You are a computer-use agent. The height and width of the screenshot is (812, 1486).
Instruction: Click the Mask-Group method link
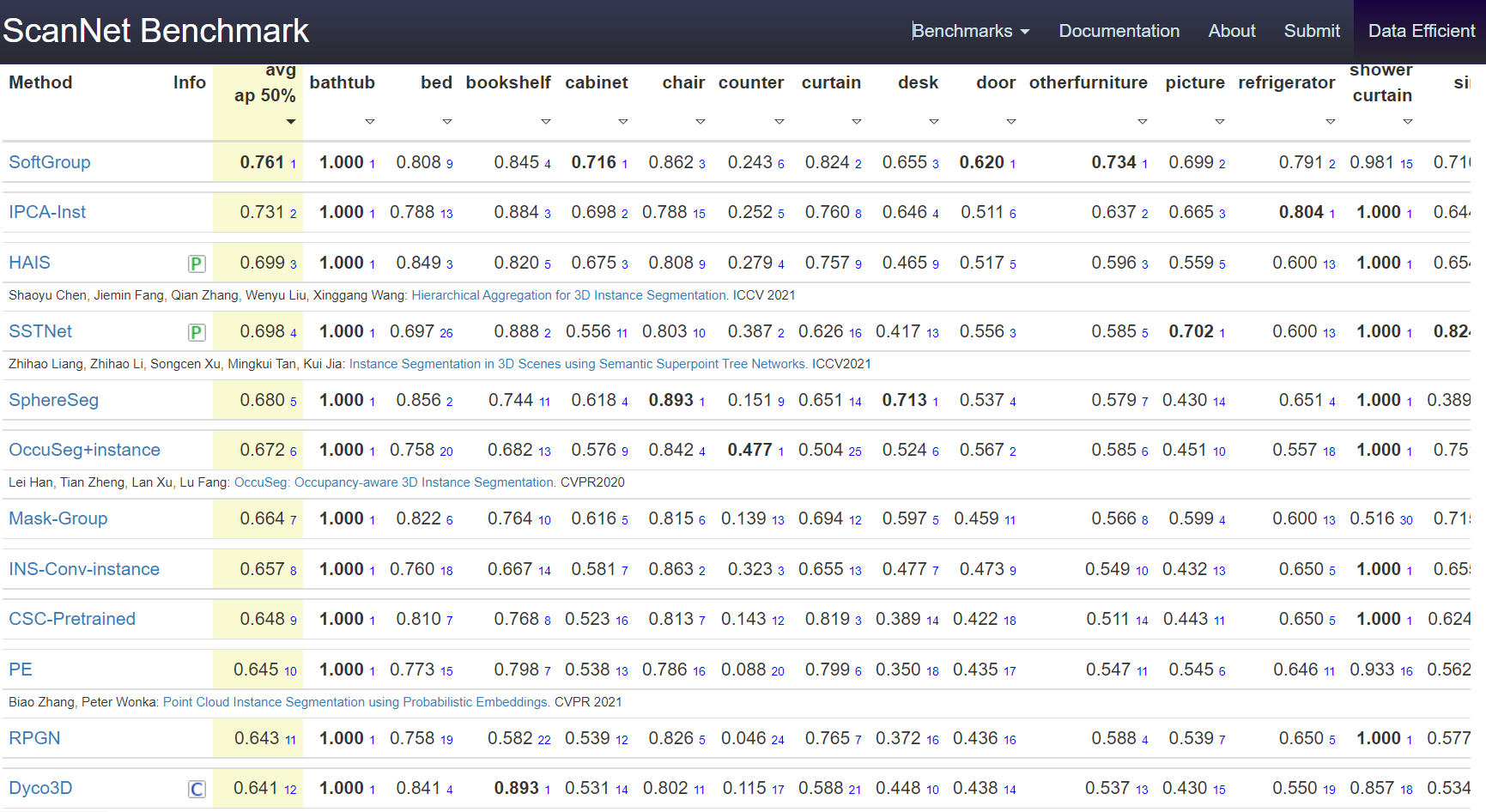point(58,519)
